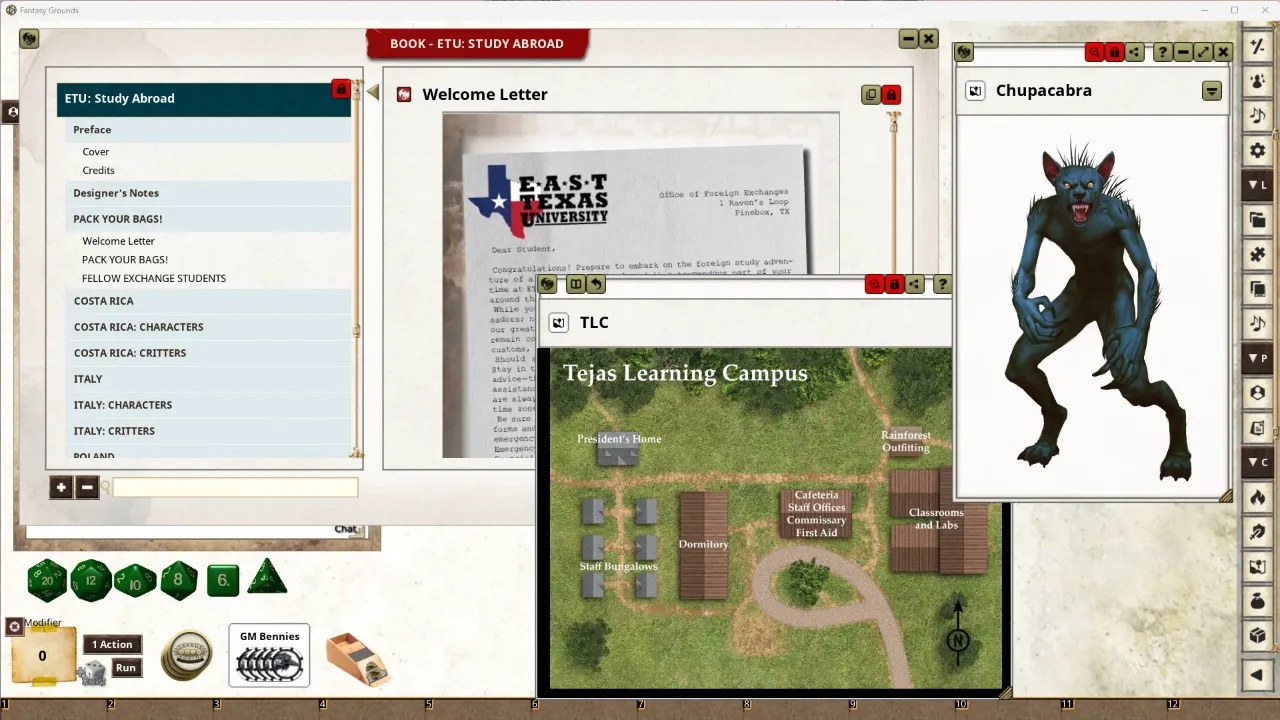This screenshot has height=720, width=1280.
Task: Collapse all chapters with minus button
Action: pos(86,487)
